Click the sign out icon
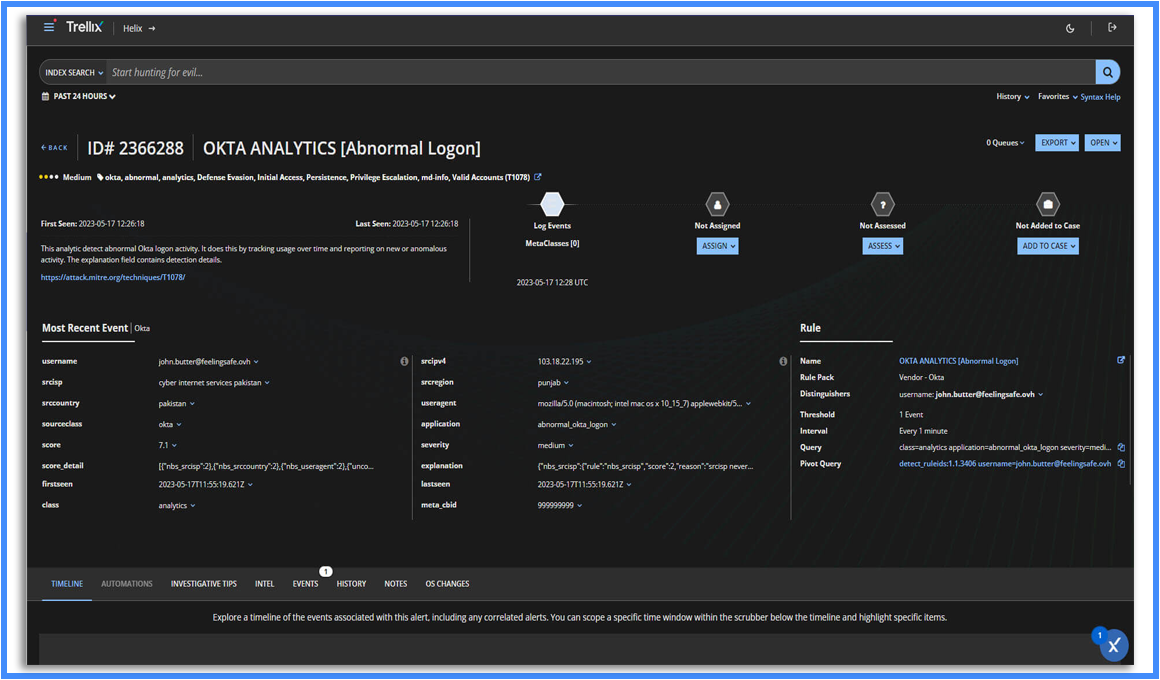The image size is (1160, 680). 1112,28
